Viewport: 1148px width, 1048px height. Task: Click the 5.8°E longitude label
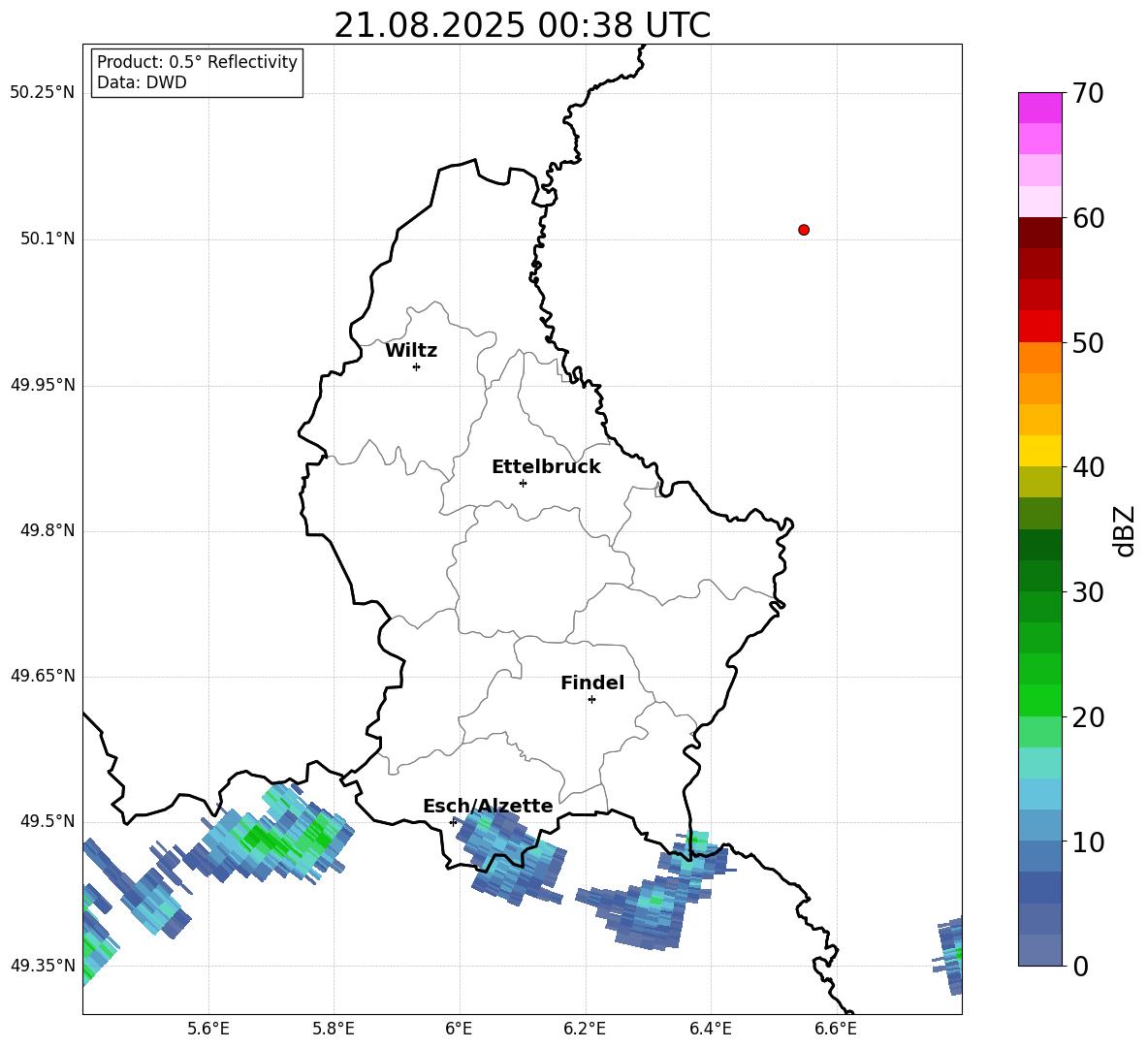pos(334,1029)
